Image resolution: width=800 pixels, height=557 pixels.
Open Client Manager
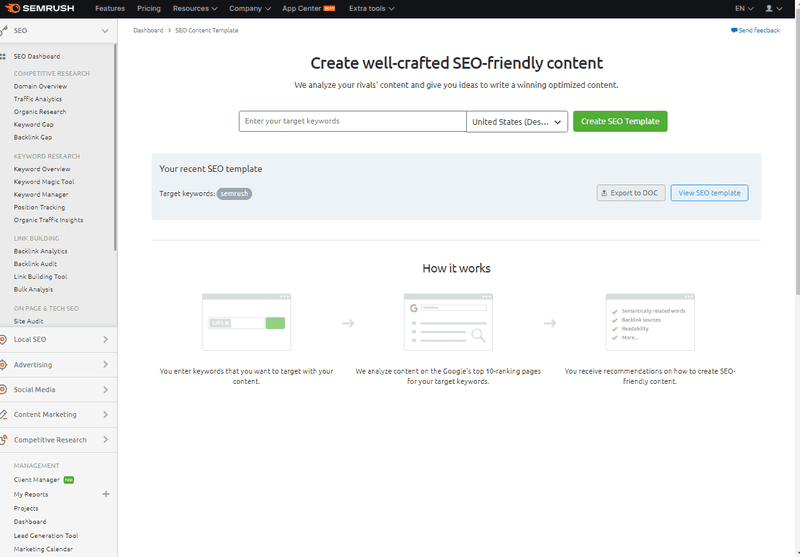[37, 480]
